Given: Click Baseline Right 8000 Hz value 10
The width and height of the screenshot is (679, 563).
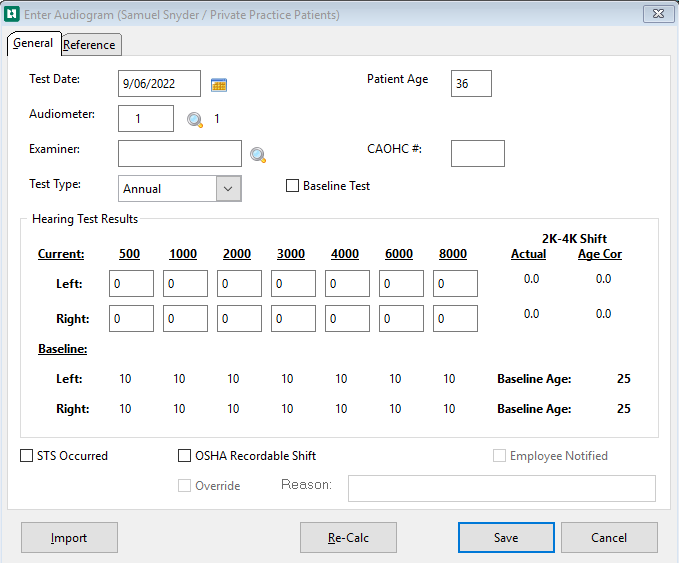Looking at the screenshot, I should pos(449,409).
